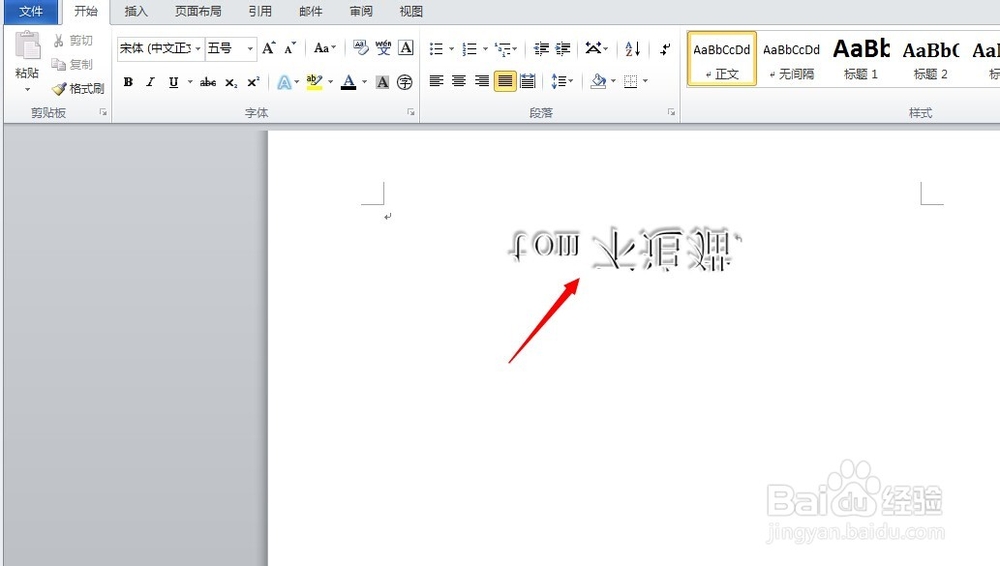Screen dimensions: 1000x566
Task: Activate the Format Painter brush
Action: pyautogui.click(x=59, y=89)
